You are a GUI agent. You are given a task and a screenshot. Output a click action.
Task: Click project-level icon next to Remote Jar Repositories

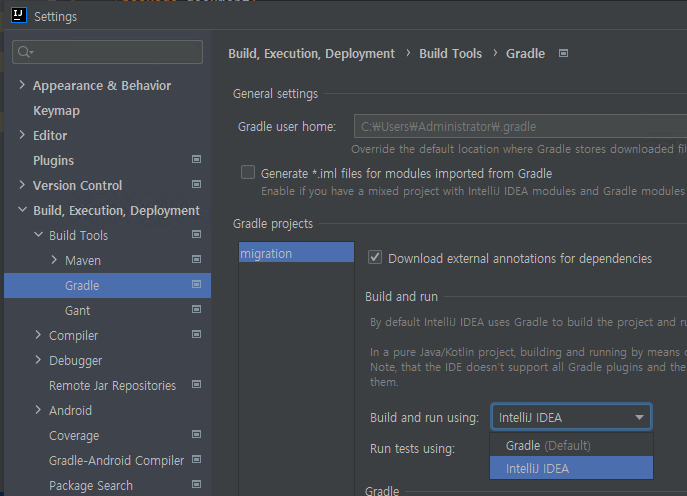pyautogui.click(x=196, y=384)
